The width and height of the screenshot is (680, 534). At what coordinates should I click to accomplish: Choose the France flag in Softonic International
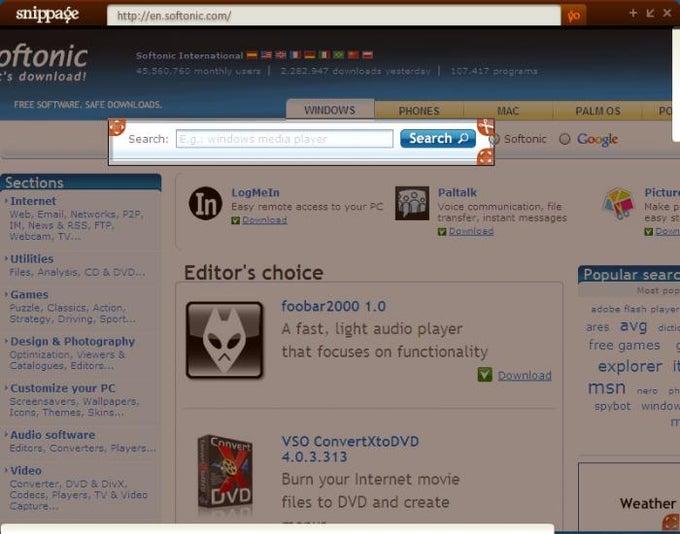point(295,55)
